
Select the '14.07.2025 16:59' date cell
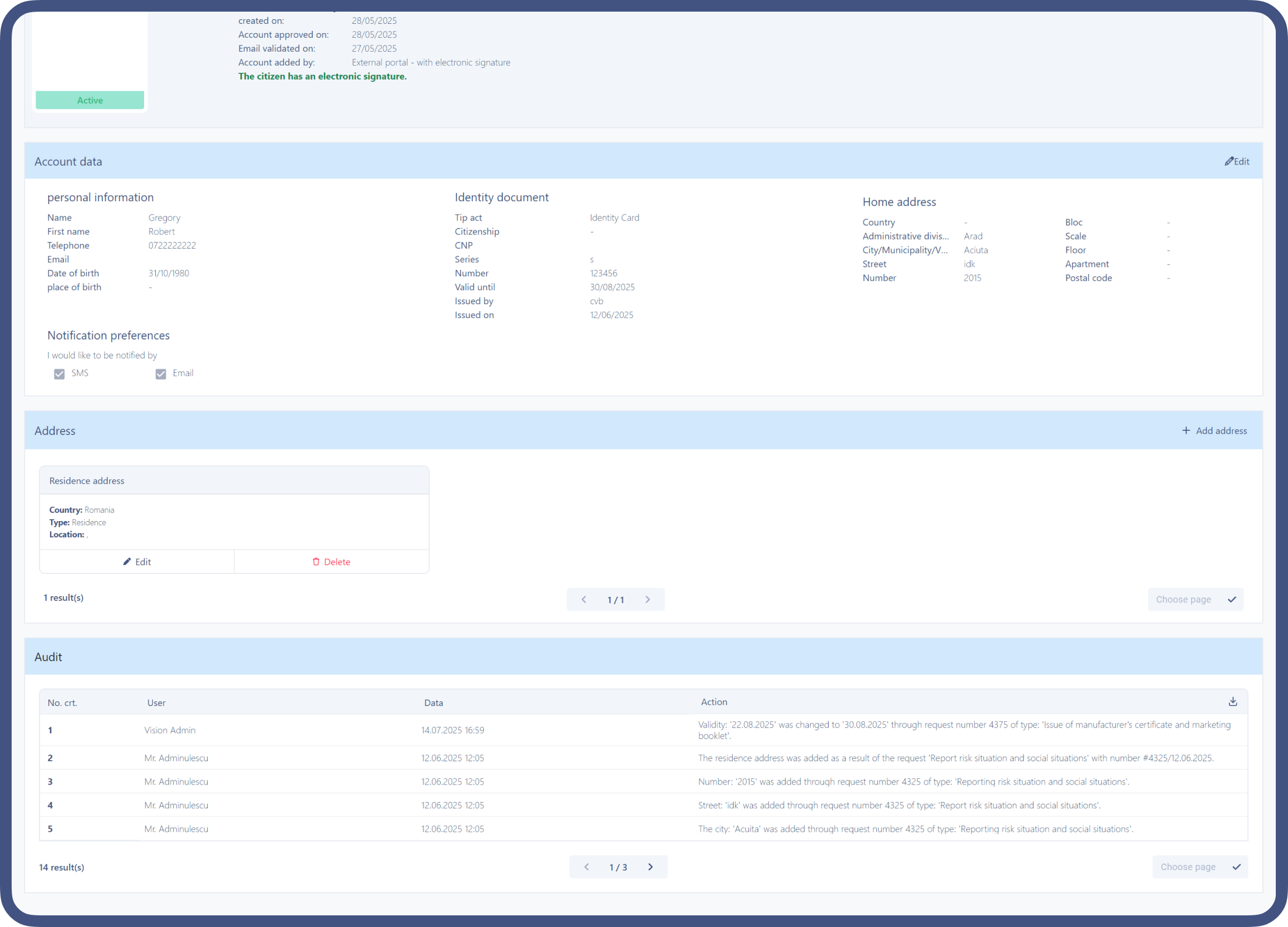tap(453, 730)
